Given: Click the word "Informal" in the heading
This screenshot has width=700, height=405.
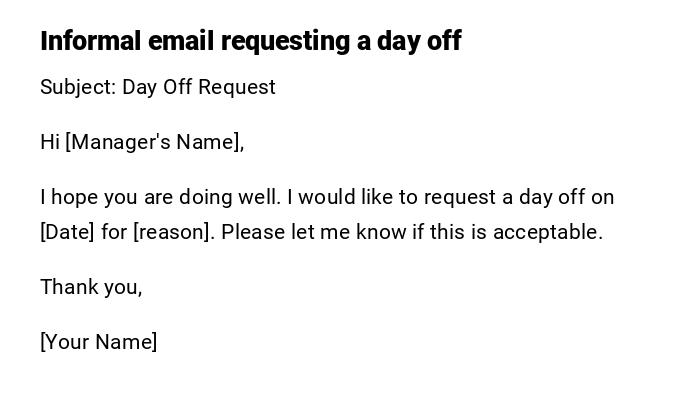Looking at the screenshot, I should click(91, 42).
